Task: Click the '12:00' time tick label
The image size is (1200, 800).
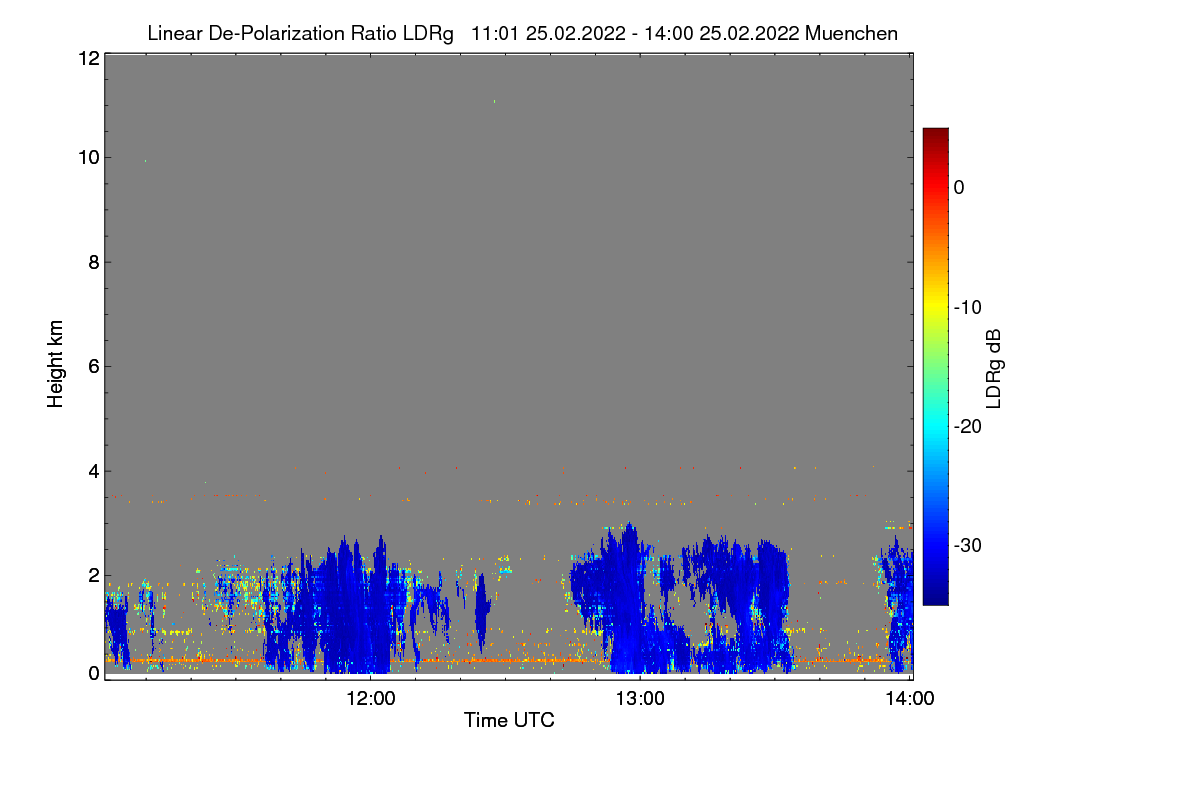Action: [370, 699]
